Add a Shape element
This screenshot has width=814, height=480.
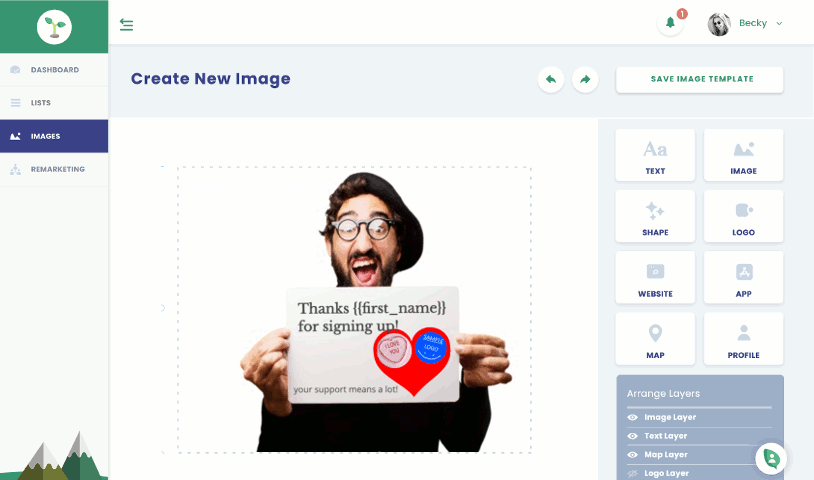pyautogui.click(x=655, y=216)
